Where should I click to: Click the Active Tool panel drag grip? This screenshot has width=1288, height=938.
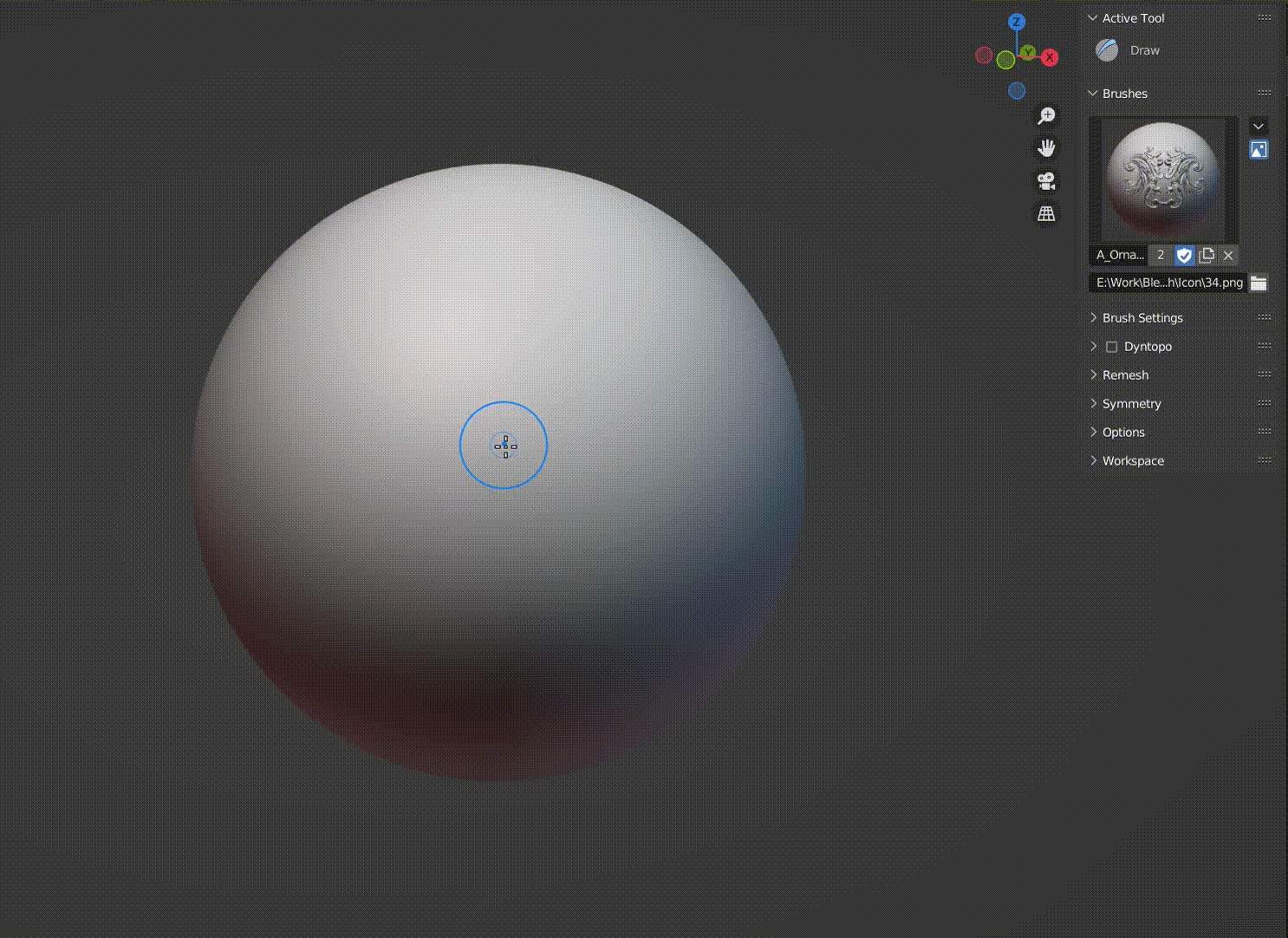[x=1265, y=17]
